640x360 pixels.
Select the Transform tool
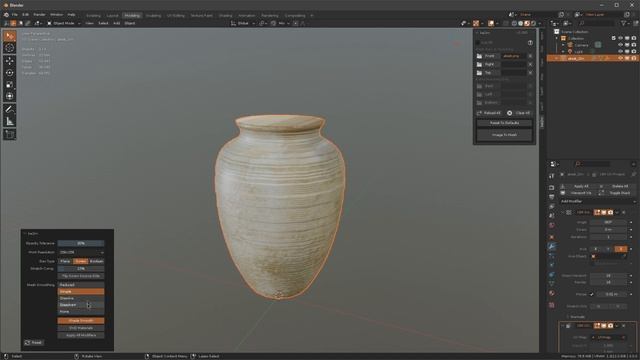(10, 96)
